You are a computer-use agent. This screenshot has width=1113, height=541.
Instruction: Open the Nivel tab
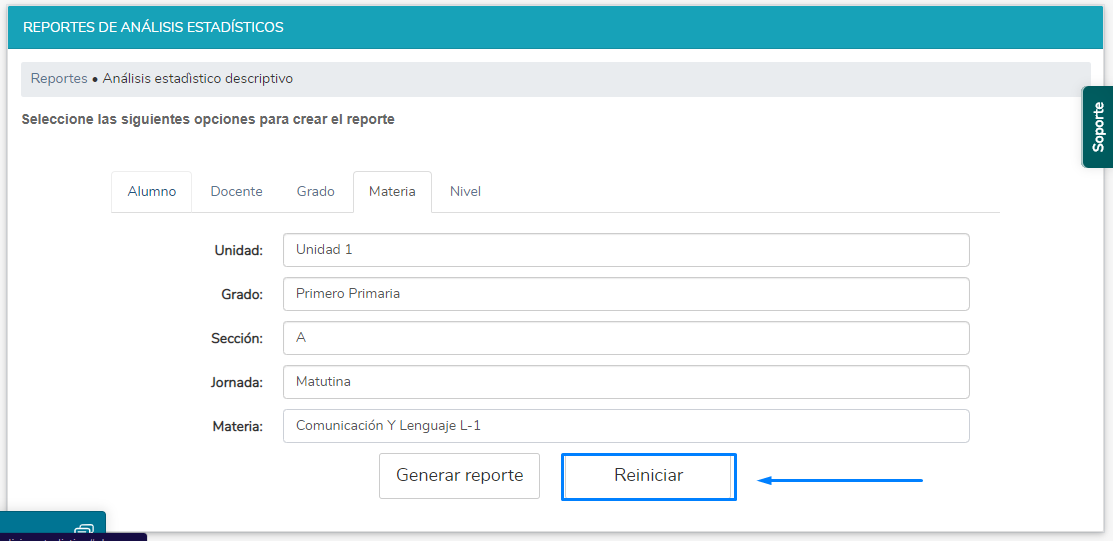(x=465, y=192)
